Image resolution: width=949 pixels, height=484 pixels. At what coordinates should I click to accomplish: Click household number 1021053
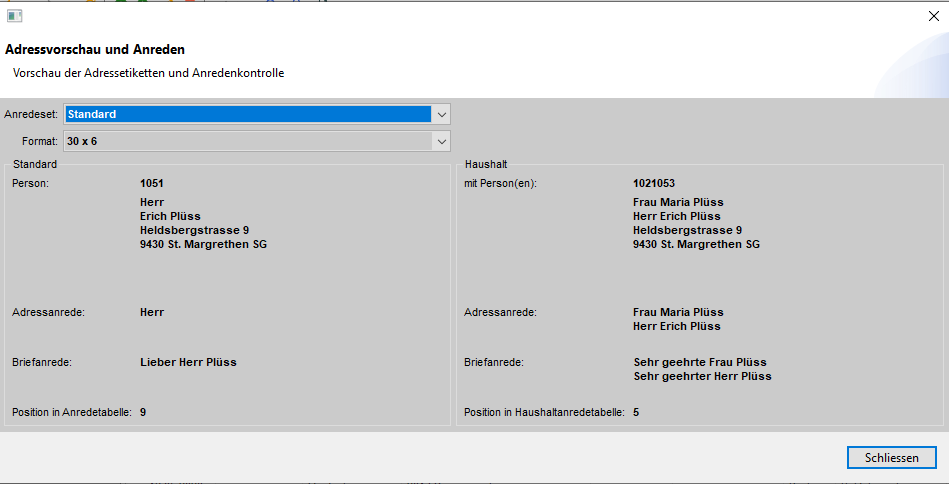click(654, 184)
